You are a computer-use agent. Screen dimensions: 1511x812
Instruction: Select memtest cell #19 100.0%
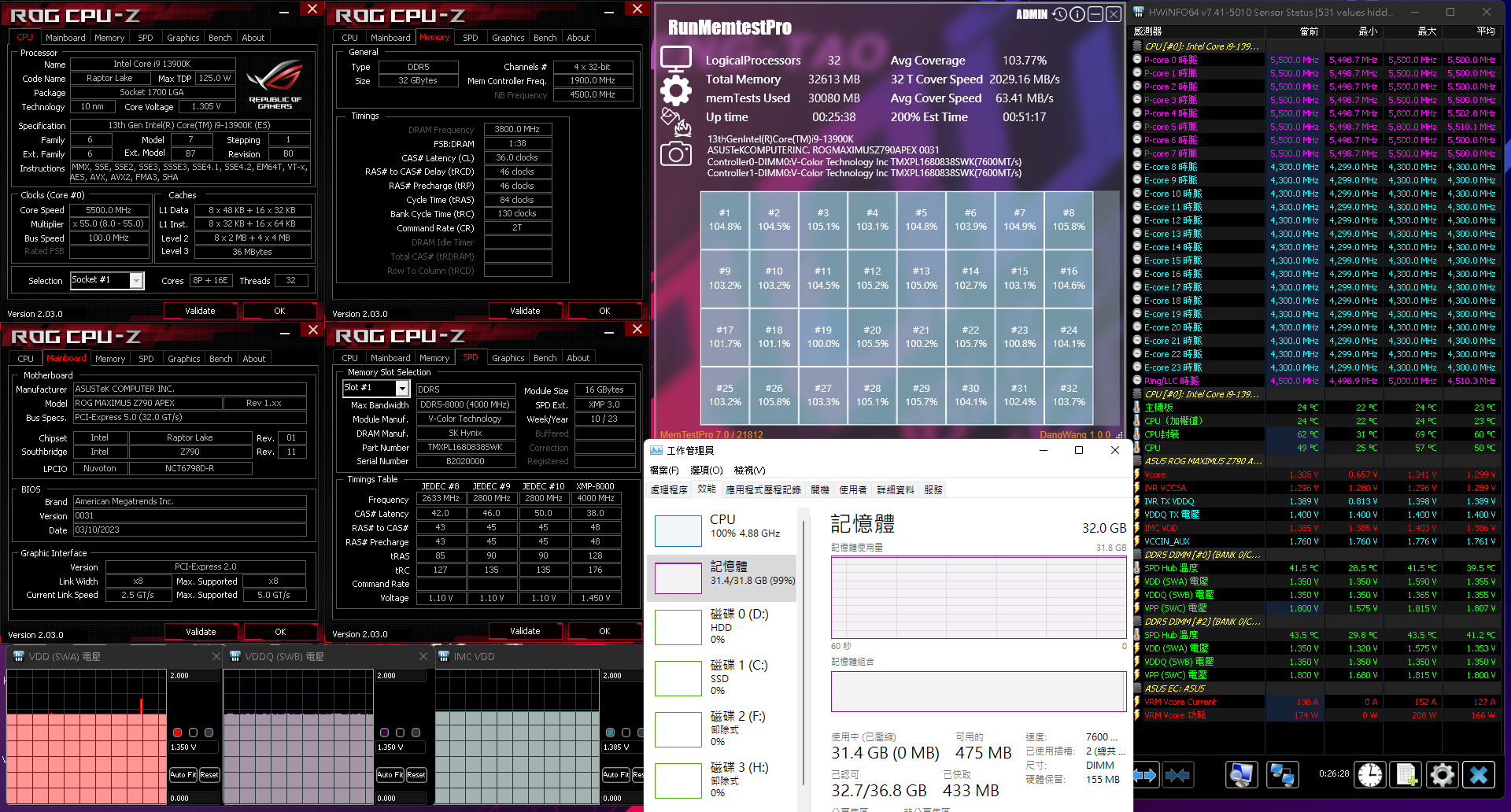click(x=823, y=337)
